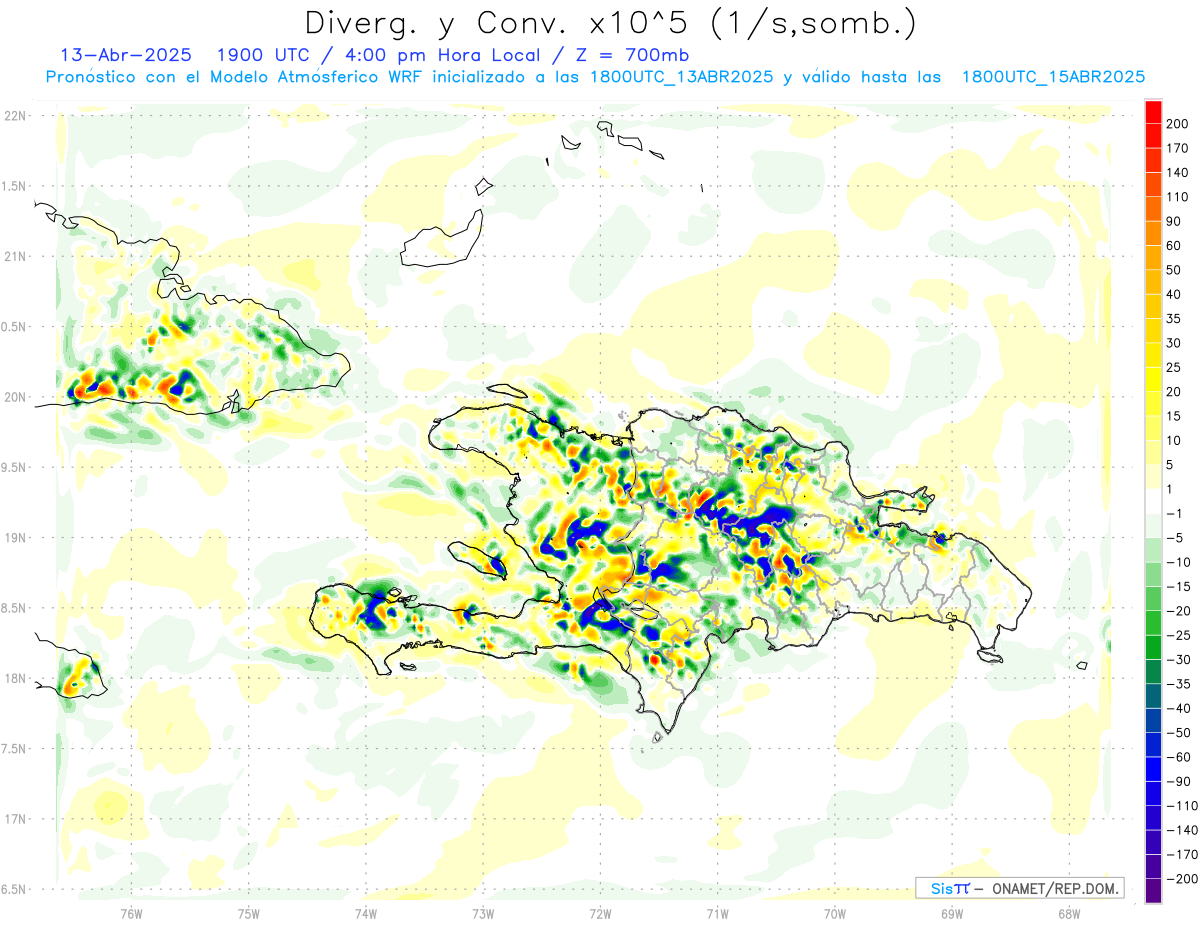Click the '1800UTC_15ABR2025' valid-until timestamp
Screen dimensions: 1200x927
coord(1053,77)
